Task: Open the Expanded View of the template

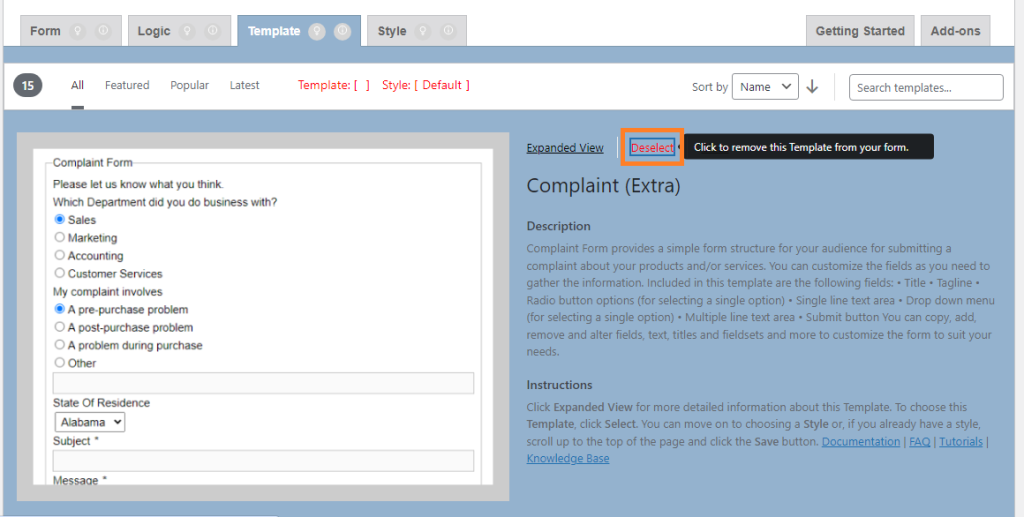Action: [565, 148]
